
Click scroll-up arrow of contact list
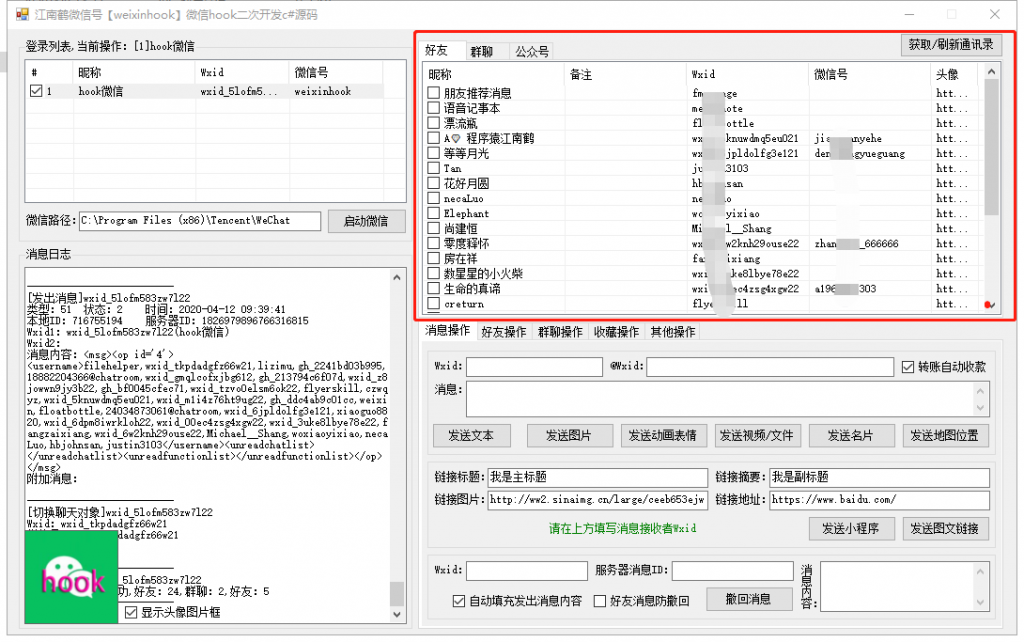[x=991, y=71]
